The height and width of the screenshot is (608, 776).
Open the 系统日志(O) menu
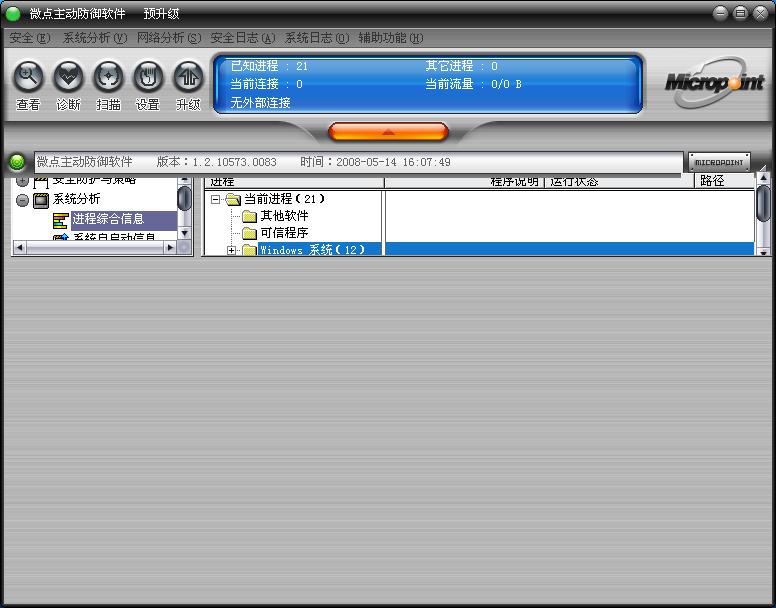317,38
